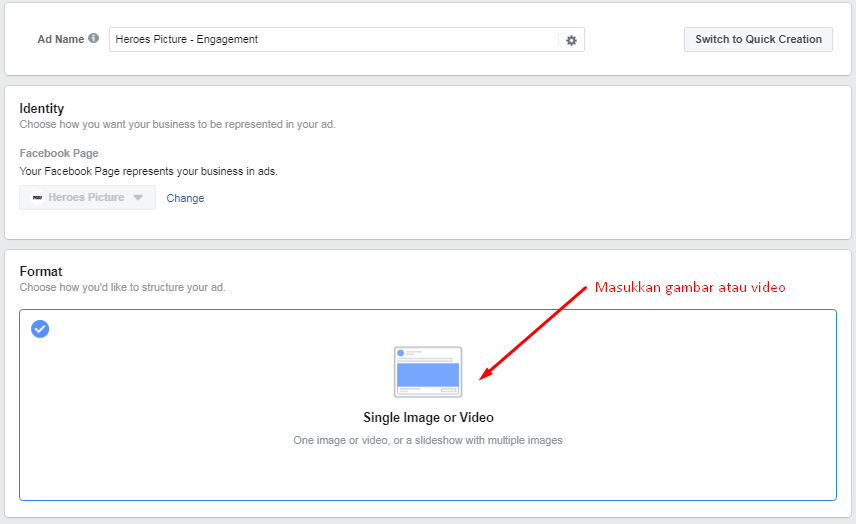
Task: Click inside the Ad Name text field
Action: [x=334, y=39]
